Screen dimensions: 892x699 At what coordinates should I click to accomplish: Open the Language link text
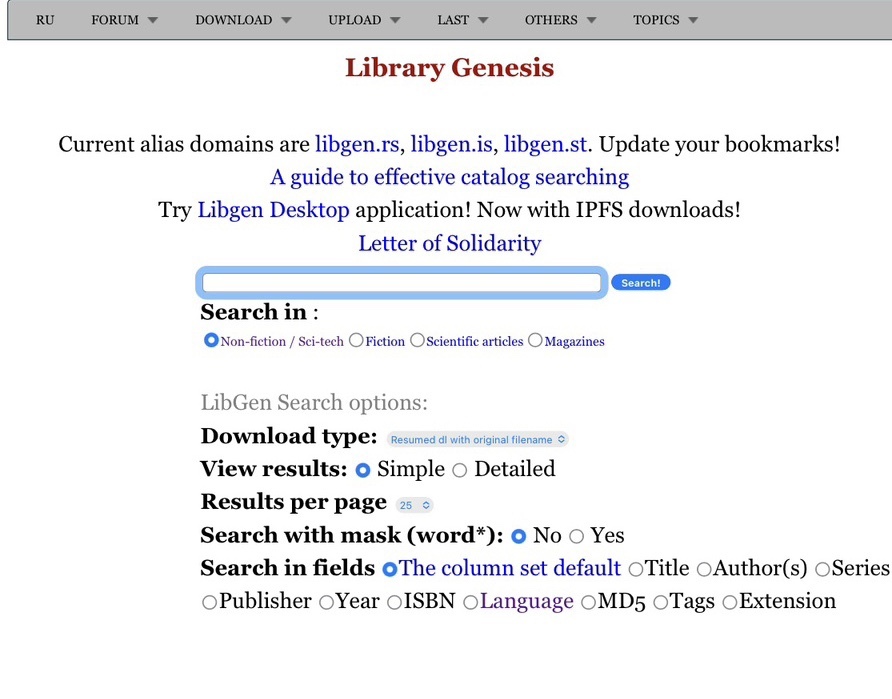click(x=527, y=601)
